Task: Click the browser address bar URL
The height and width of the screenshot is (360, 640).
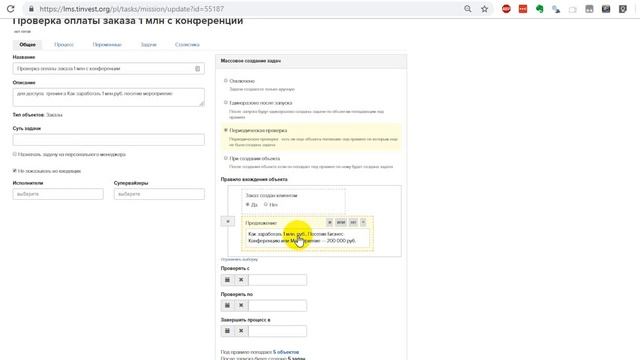Action: point(132,9)
